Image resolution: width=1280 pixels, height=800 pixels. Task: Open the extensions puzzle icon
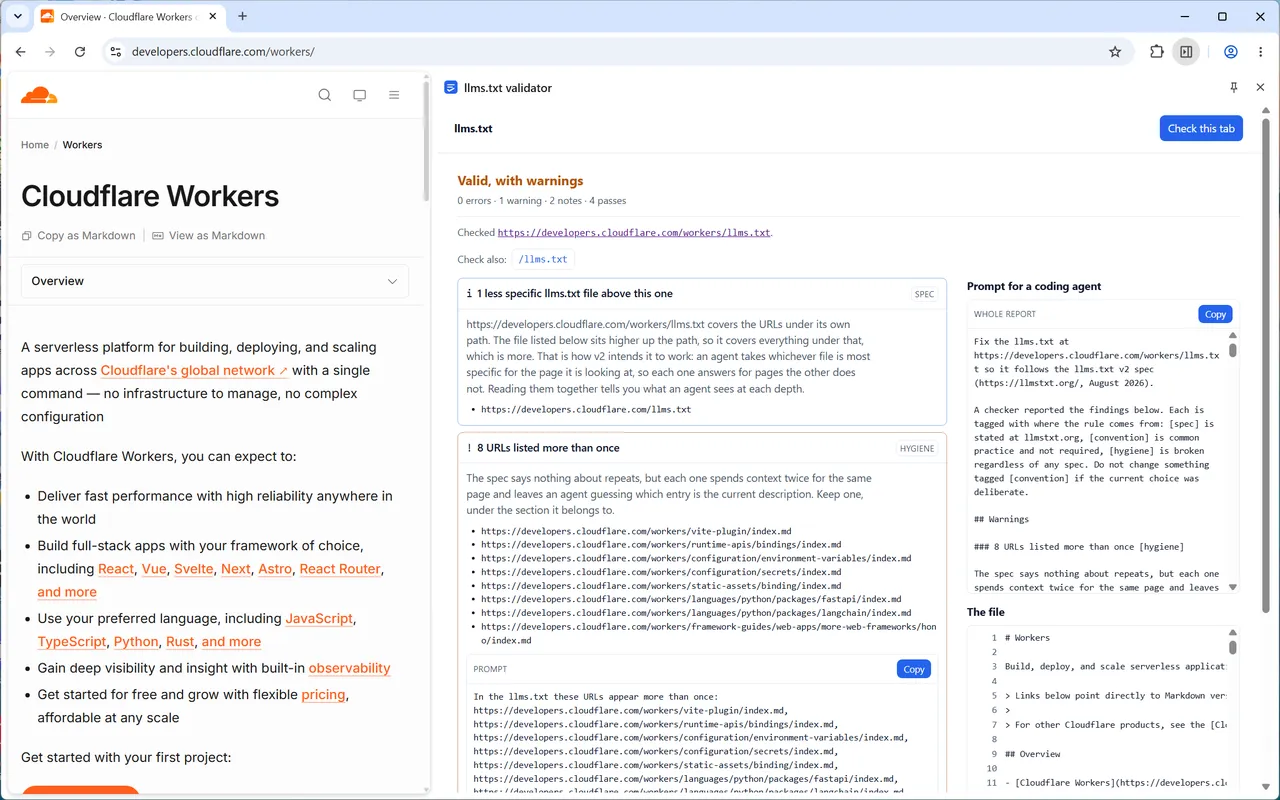tap(1157, 52)
